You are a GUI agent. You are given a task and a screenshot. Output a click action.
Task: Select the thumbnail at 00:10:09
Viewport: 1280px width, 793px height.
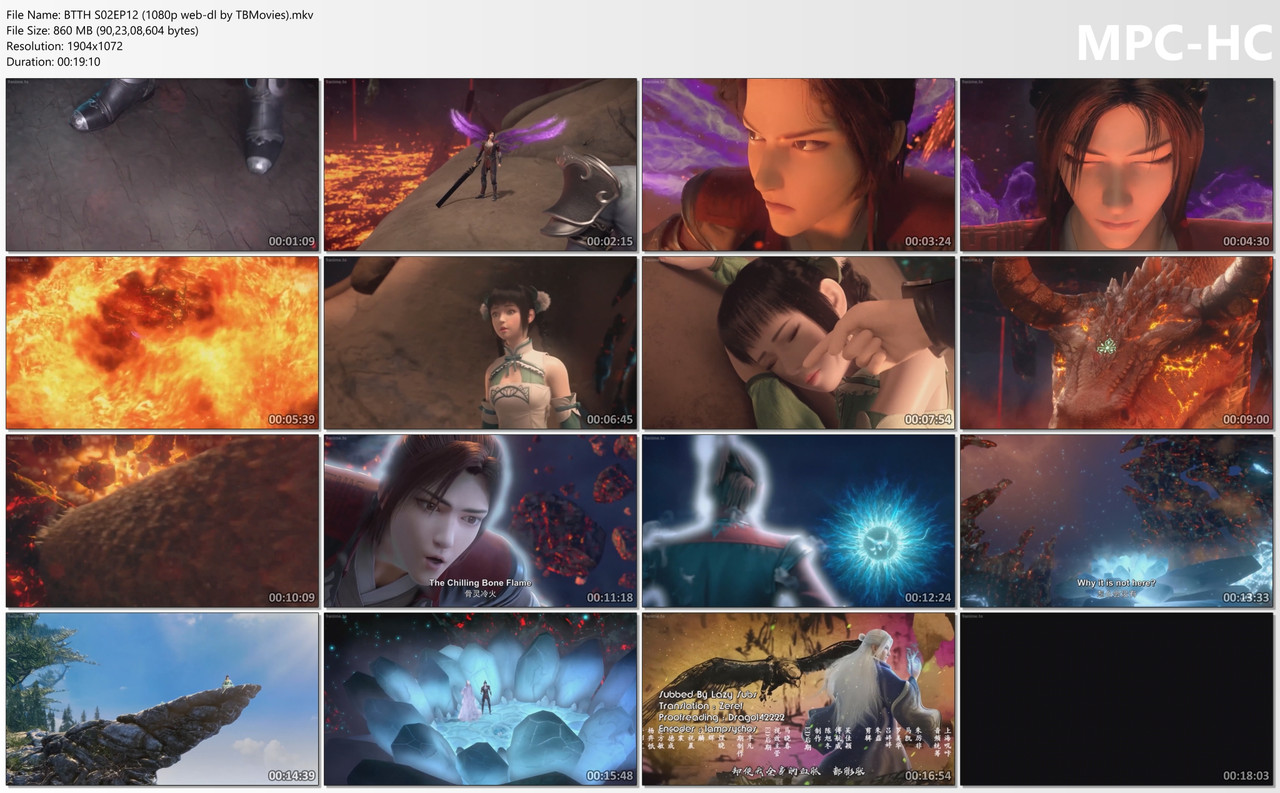(162, 521)
